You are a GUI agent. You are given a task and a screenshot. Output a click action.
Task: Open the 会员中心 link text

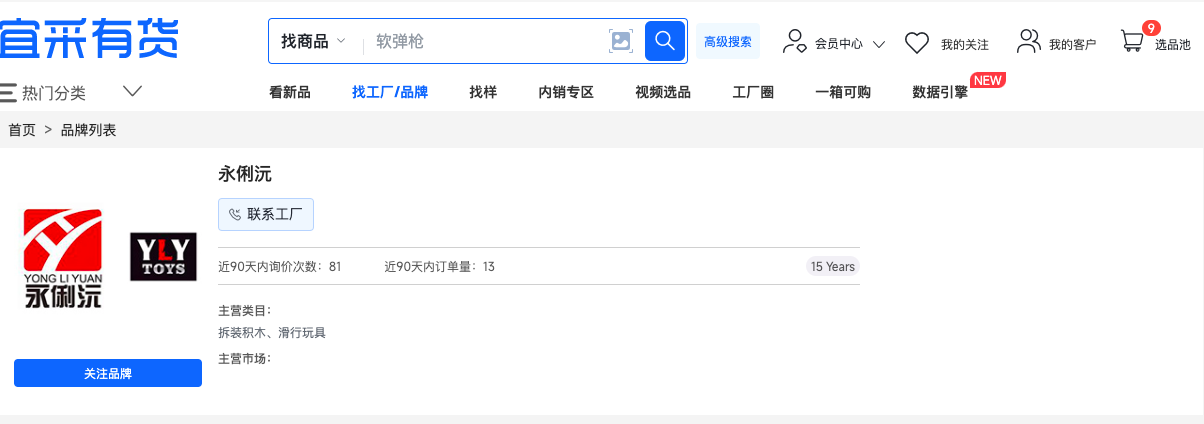[839, 45]
